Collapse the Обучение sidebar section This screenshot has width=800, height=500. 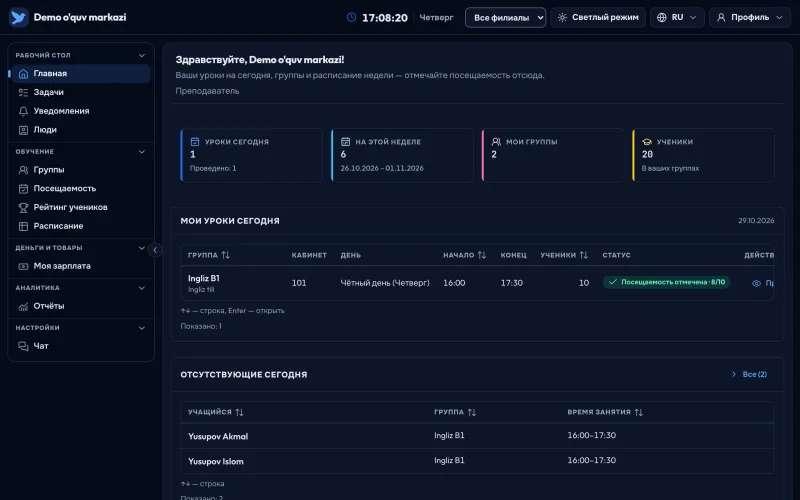142,152
